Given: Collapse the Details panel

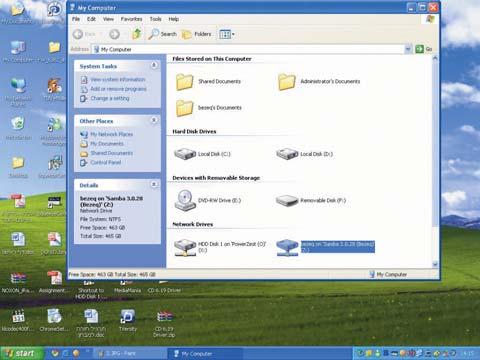Looking at the screenshot, I should tap(154, 184).
